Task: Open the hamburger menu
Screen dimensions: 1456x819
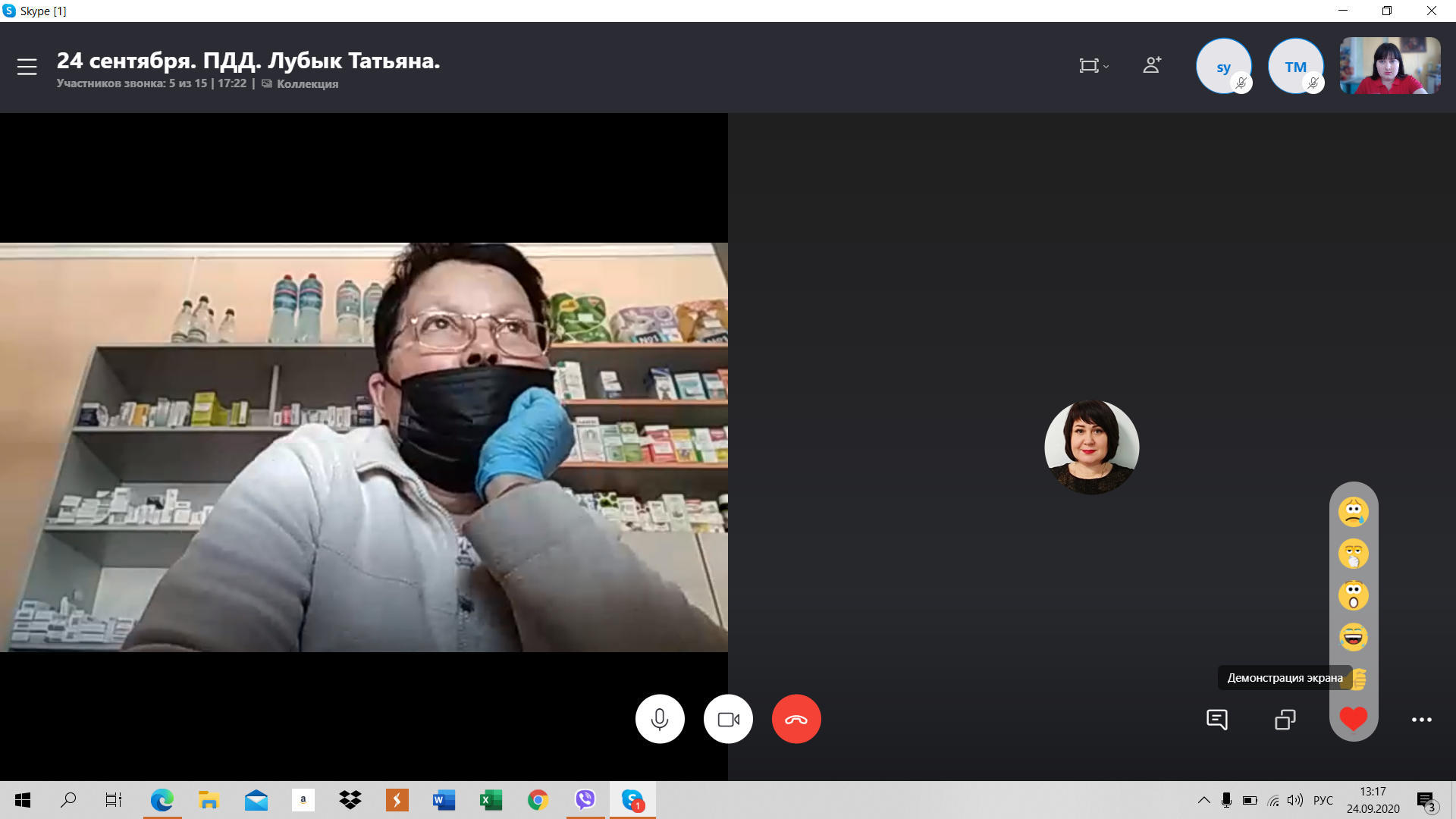Action: tap(27, 67)
